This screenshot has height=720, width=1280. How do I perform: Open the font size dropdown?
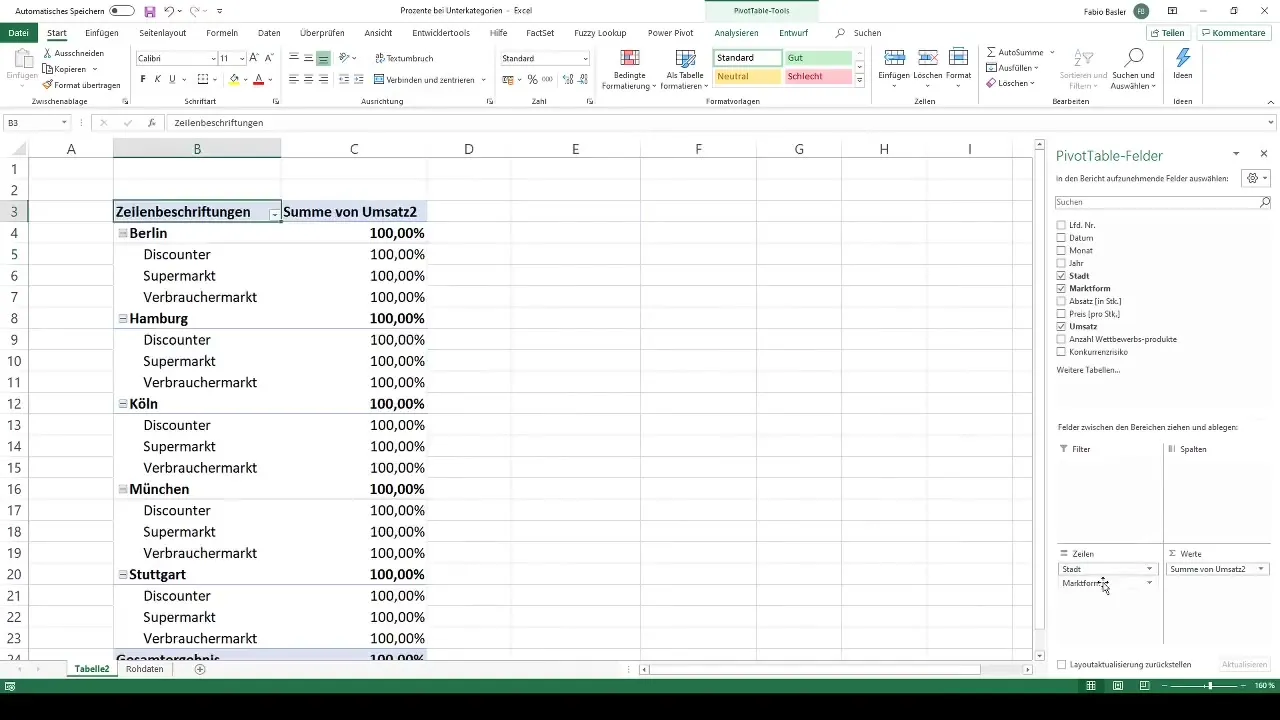click(x=242, y=59)
